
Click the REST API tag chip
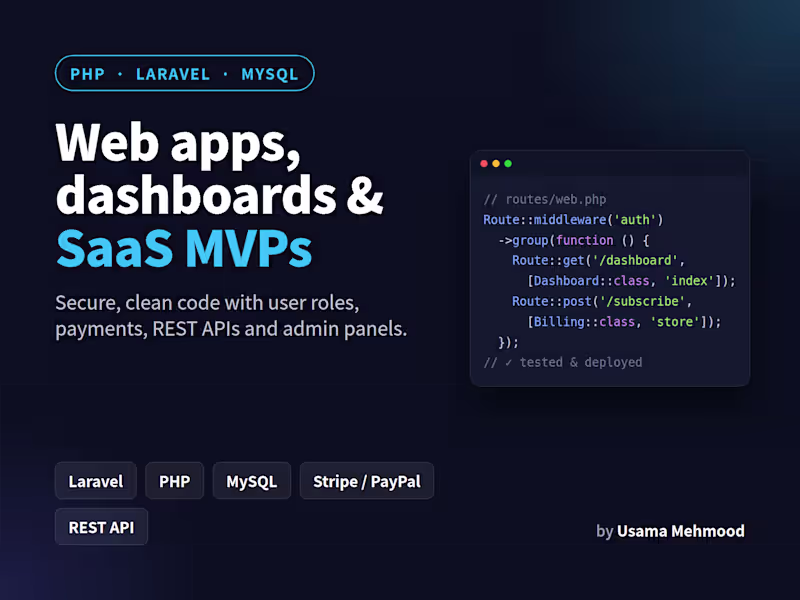tap(102, 527)
